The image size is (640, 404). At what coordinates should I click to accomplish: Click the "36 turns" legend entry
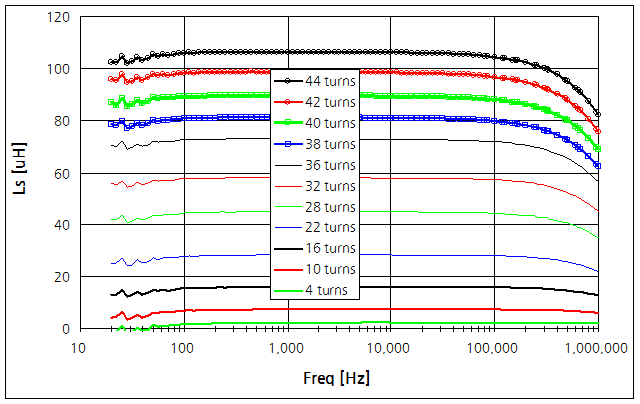(x=331, y=165)
